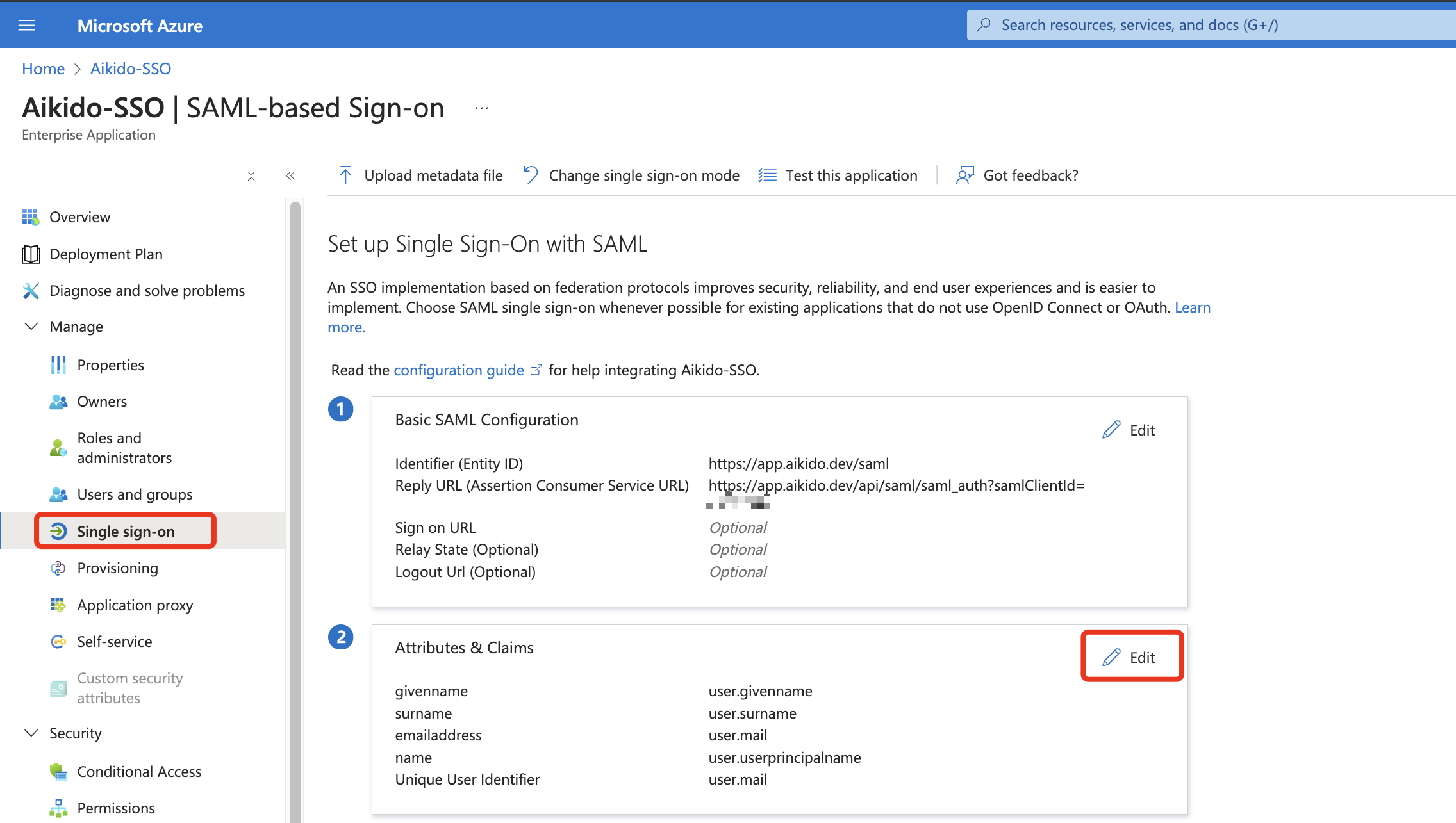
Task: Click the Conditional Access icon
Action: click(x=58, y=772)
